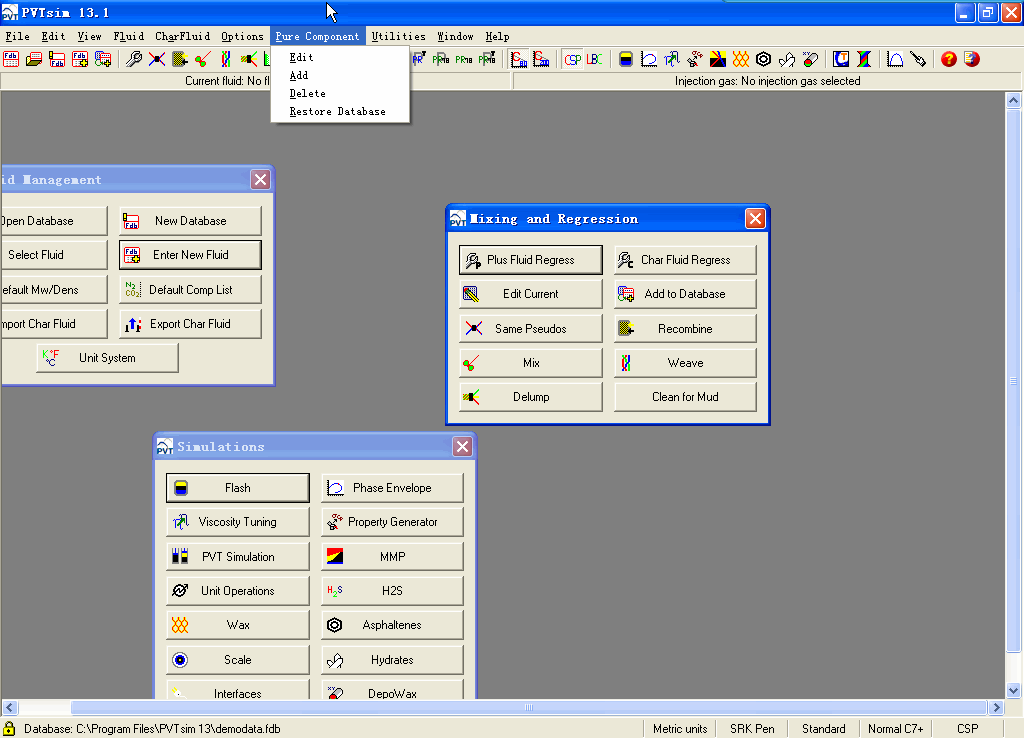Open the Fluid menu

pos(129,37)
